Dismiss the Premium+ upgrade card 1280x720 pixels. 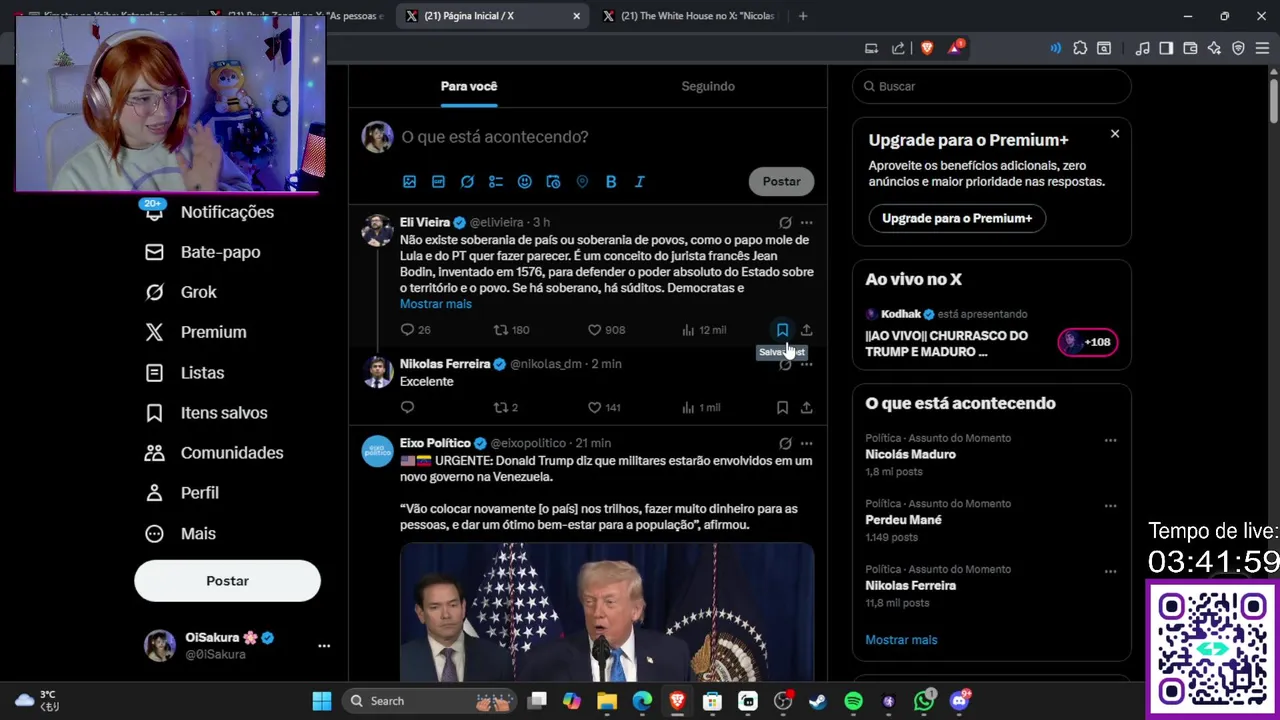click(1115, 134)
